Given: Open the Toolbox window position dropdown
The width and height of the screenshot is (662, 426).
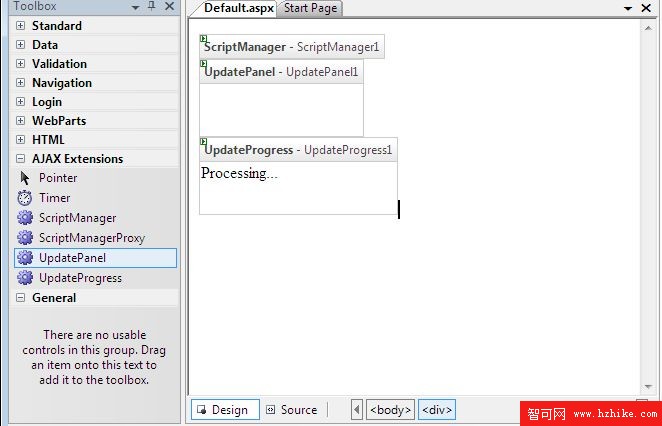Looking at the screenshot, I should (x=136, y=7).
